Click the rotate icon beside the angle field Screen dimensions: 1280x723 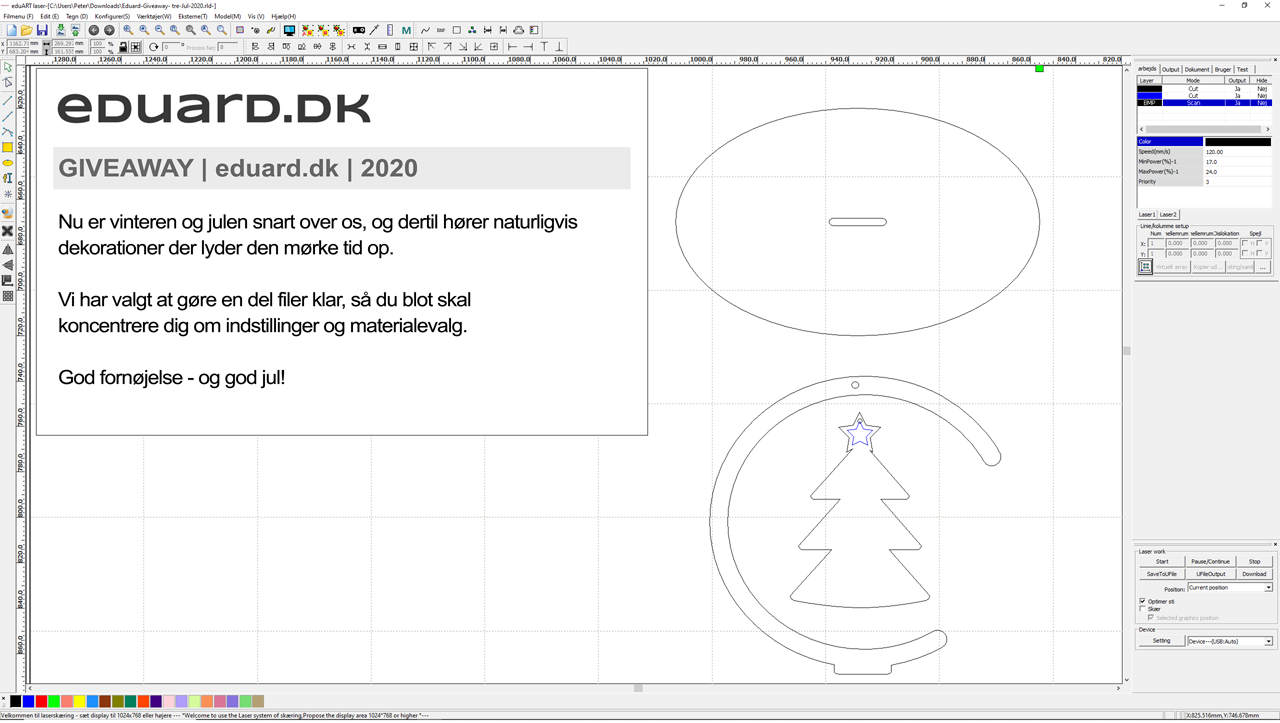(153, 47)
